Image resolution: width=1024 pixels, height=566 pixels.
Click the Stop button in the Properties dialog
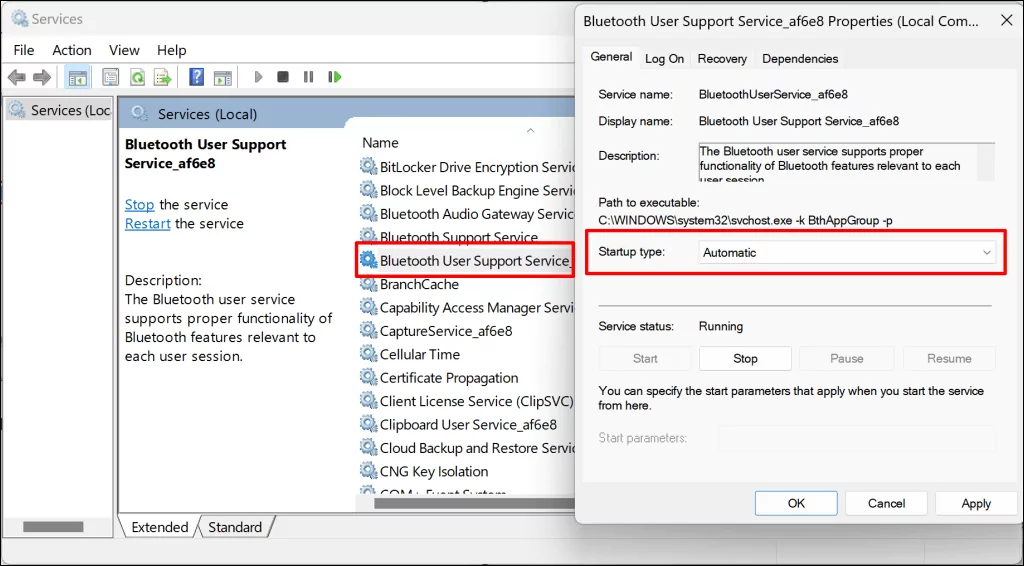[745, 358]
